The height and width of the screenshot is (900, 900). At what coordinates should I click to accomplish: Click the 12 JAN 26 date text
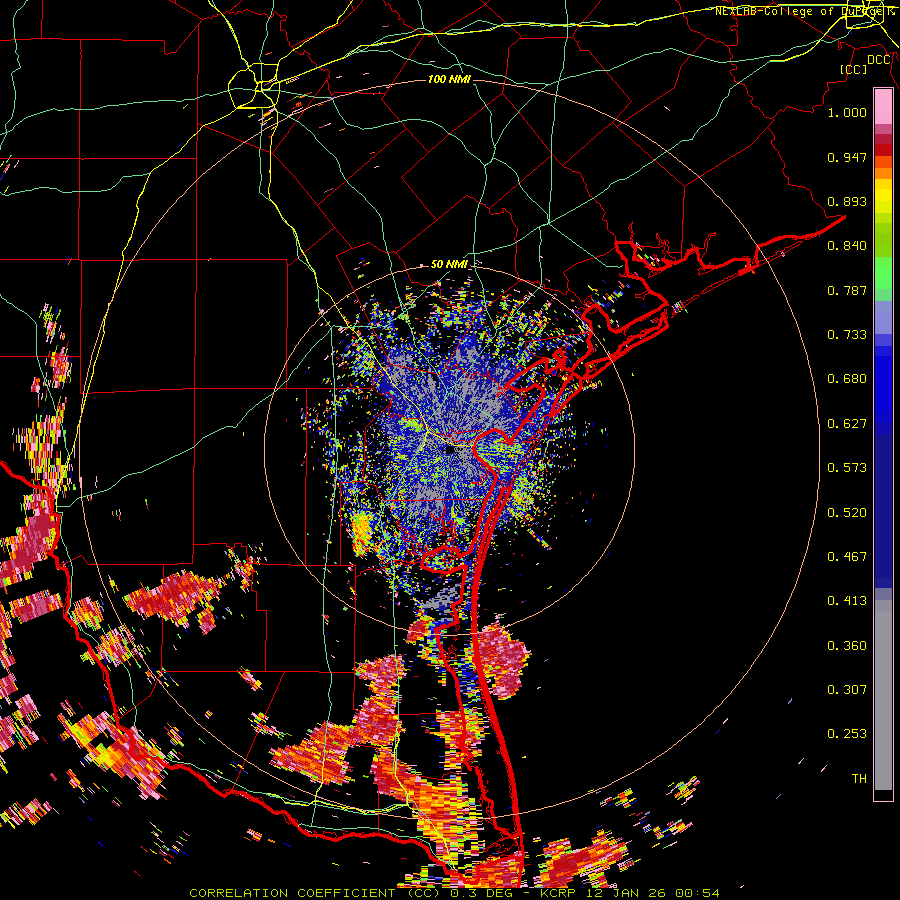[x=627, y=893]
